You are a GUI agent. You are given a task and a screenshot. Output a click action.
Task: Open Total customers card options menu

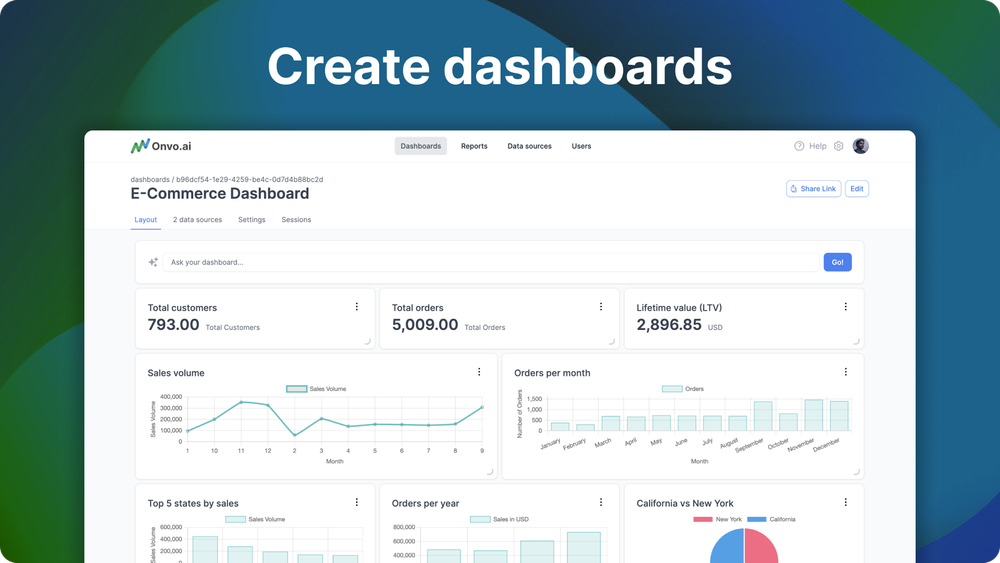357,307
